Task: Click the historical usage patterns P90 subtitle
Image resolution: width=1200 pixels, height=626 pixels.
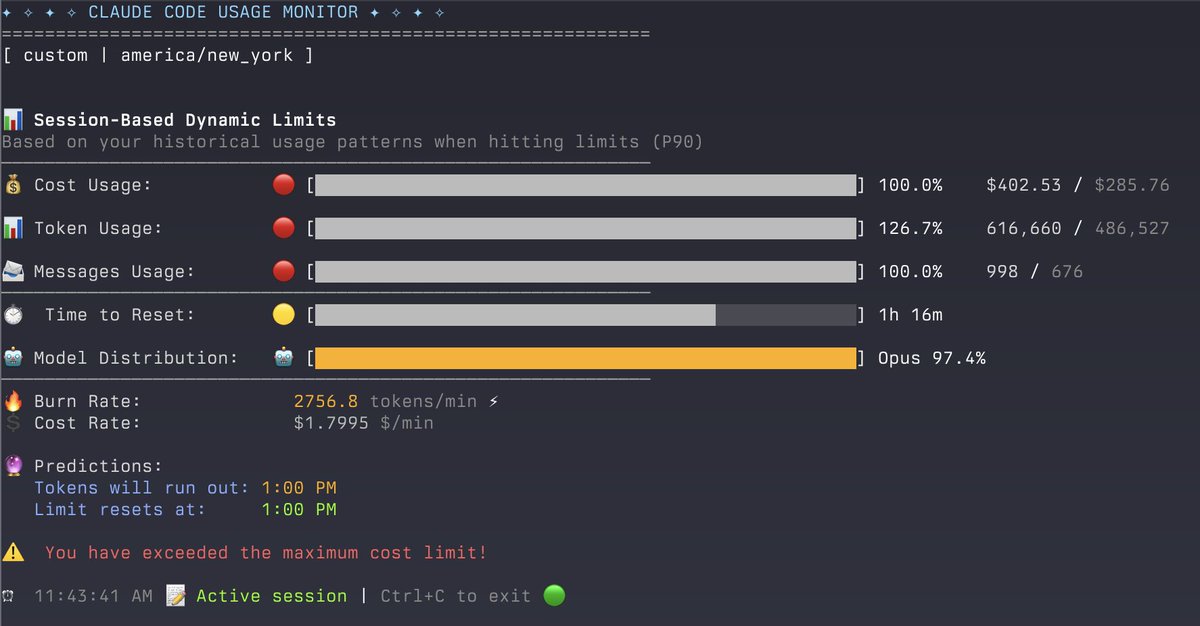Action: point(352,142)
